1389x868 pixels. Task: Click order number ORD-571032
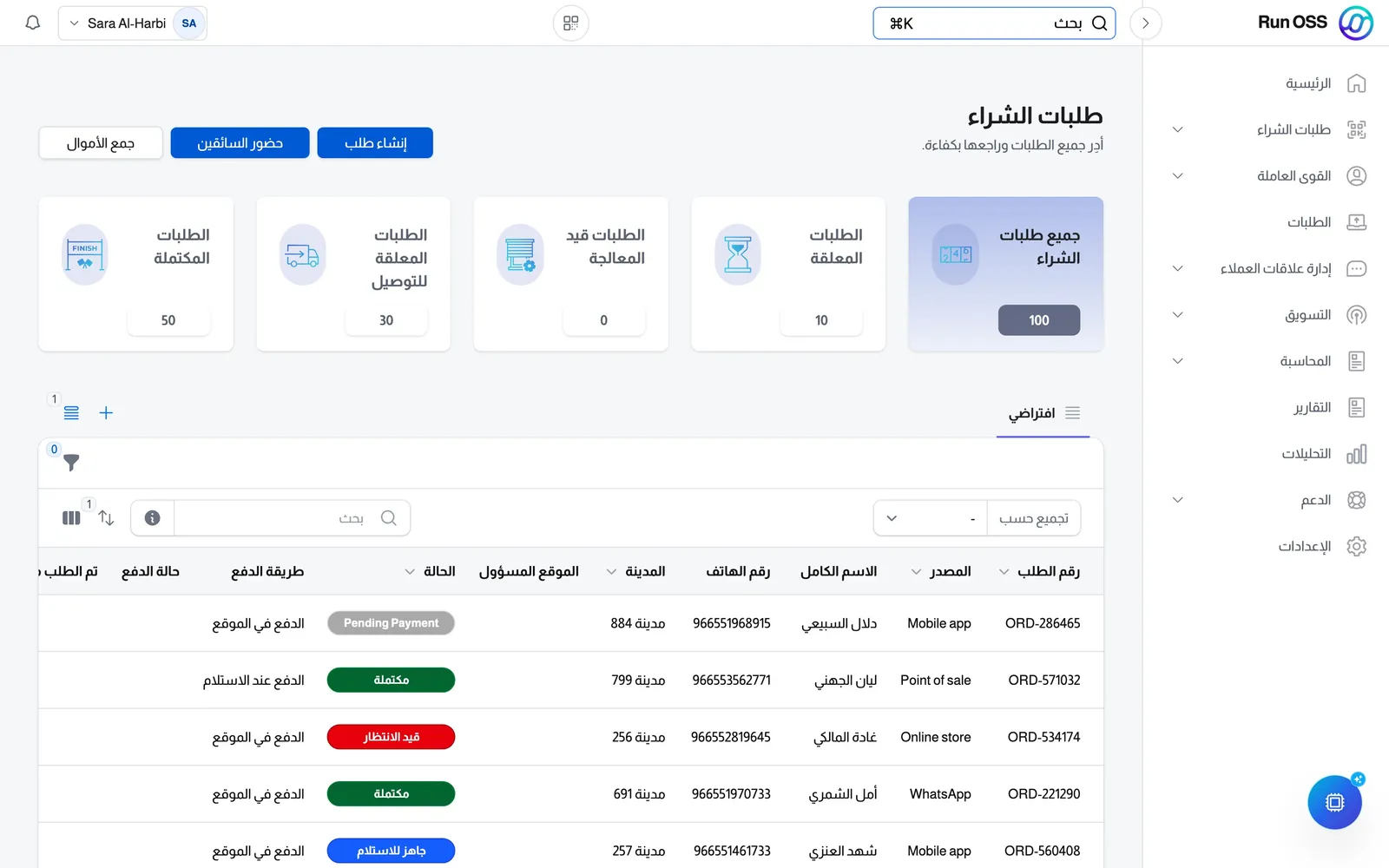click(1044, 681)
